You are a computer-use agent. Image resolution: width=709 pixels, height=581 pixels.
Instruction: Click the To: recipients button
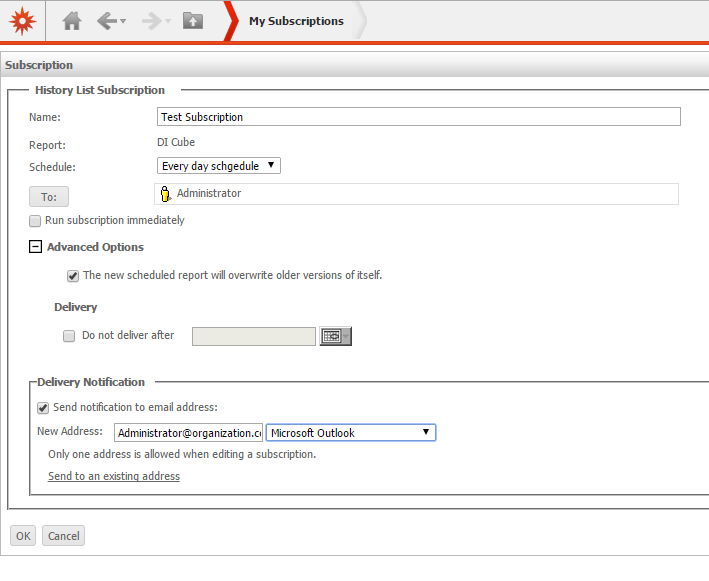coord(49,197)
